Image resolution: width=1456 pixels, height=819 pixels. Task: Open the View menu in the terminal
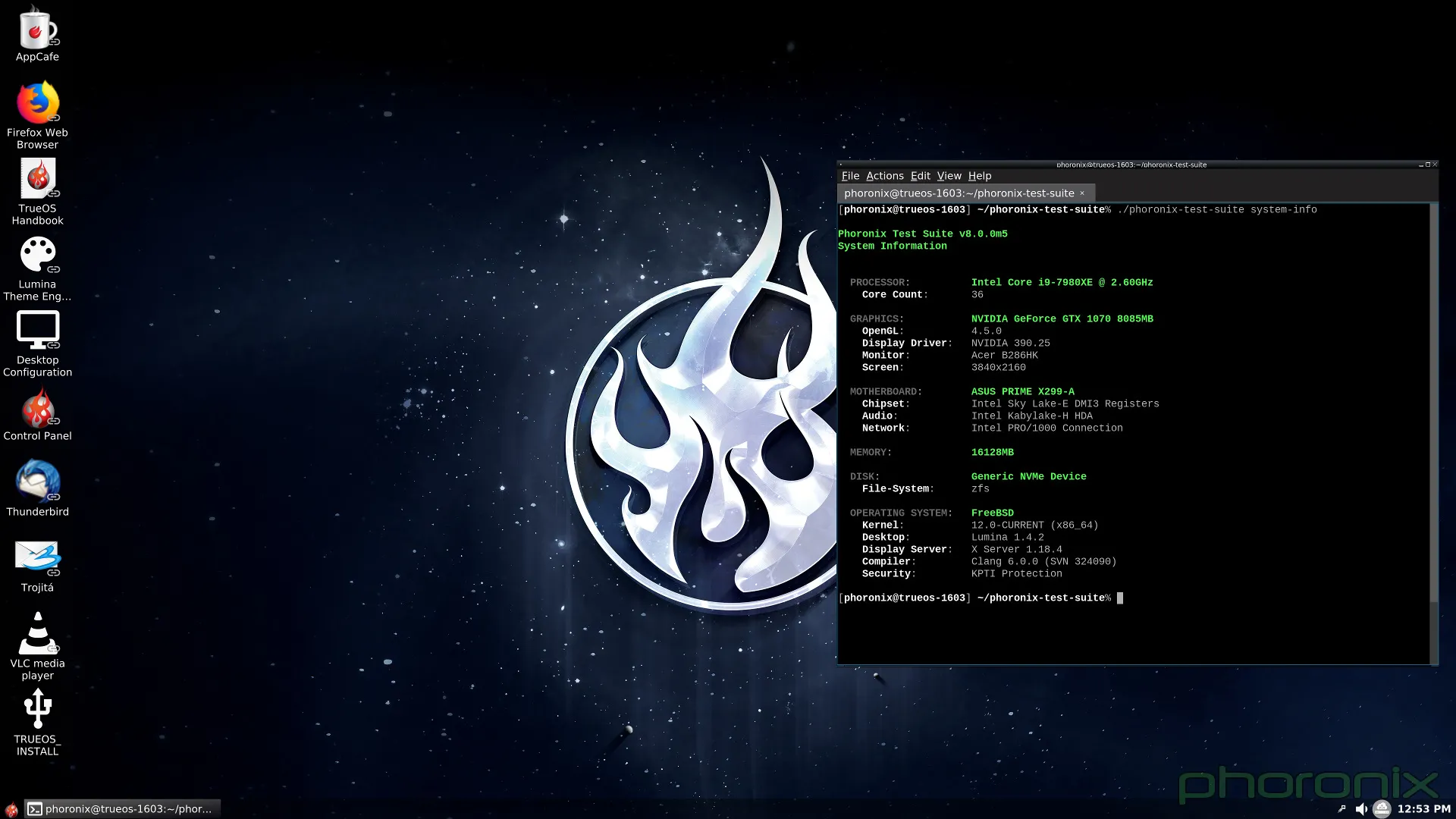[x=949, y=175]
